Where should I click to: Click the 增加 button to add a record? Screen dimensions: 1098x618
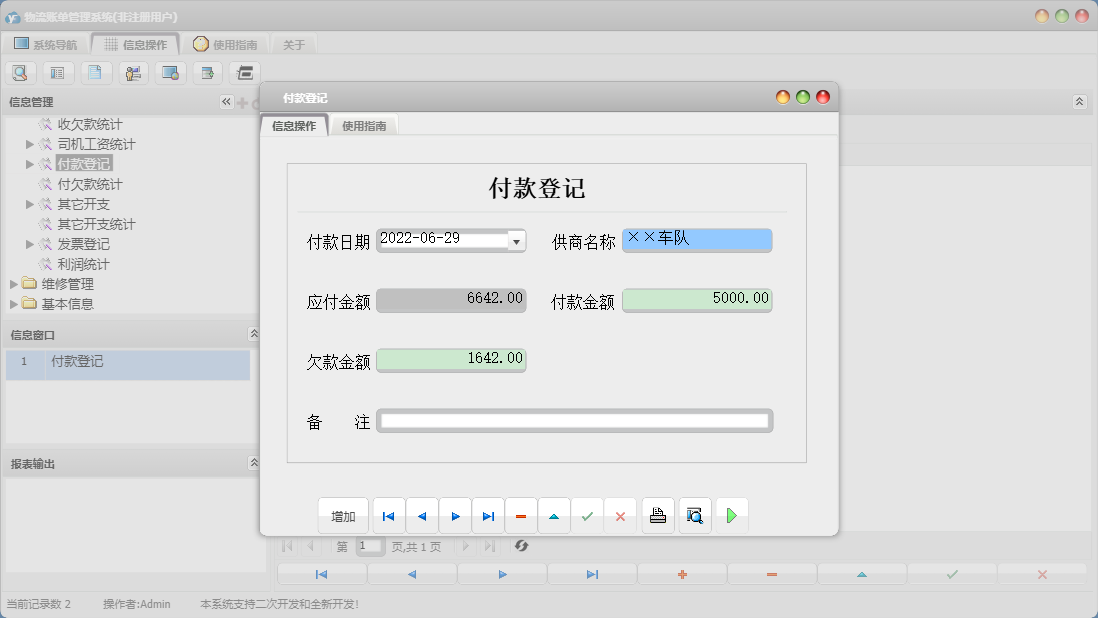tap(343, 515)
